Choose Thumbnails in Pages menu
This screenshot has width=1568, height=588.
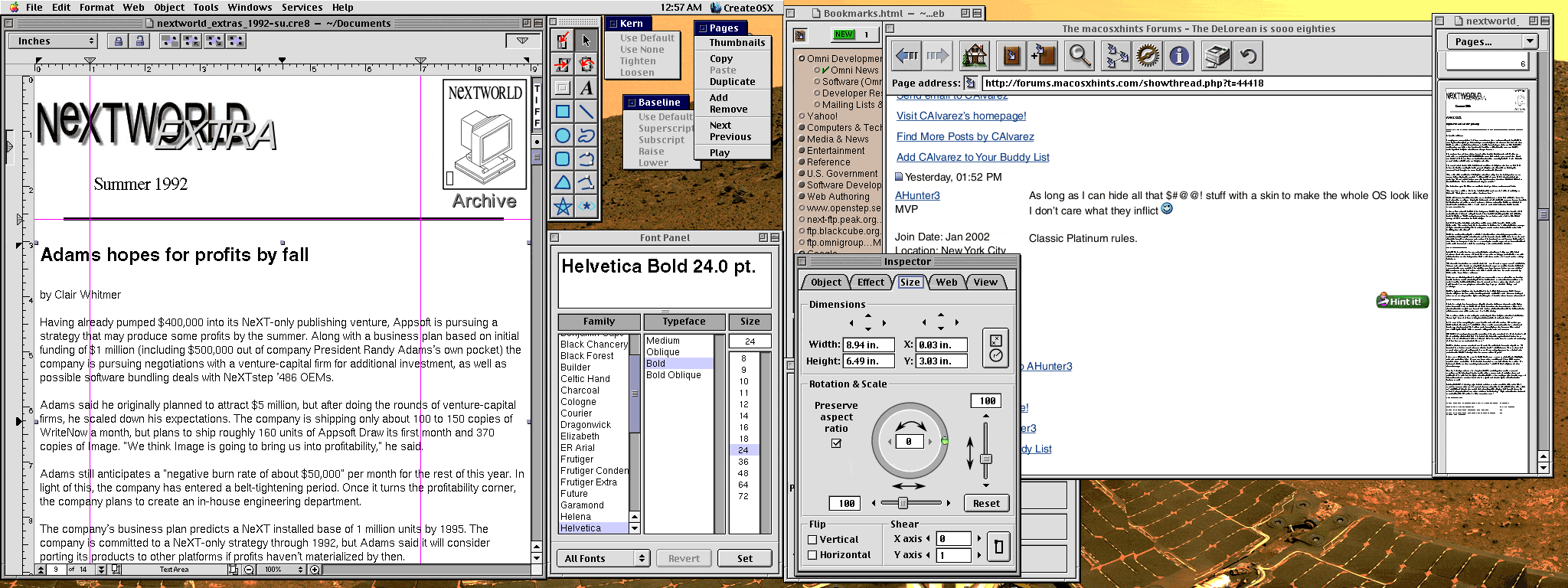pyautogui.click(x=737, y=43)
